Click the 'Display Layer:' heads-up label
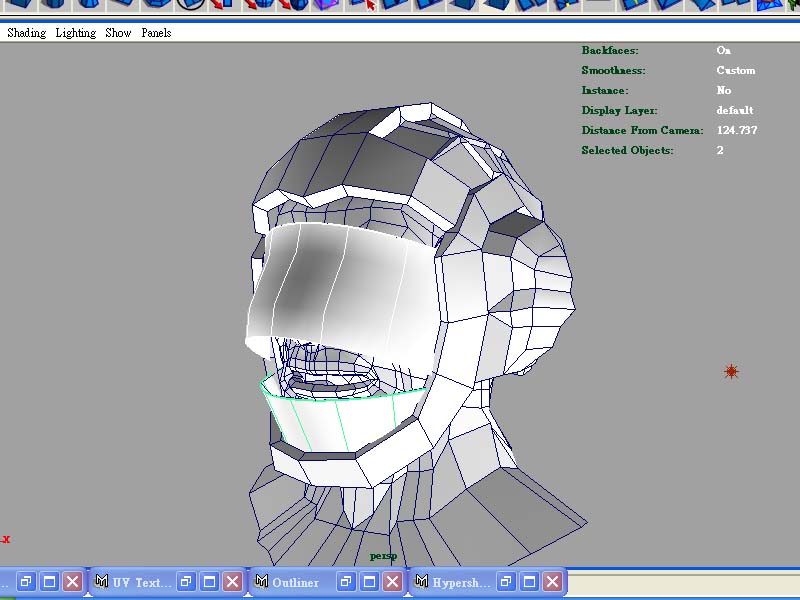Screen dimensions: 800x600 [619, 110]
